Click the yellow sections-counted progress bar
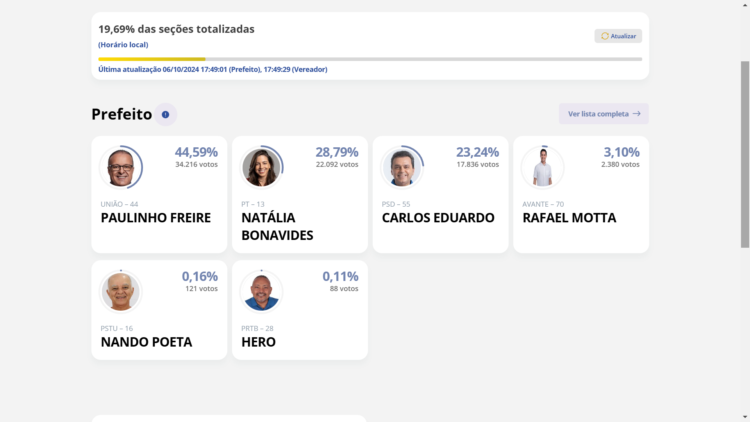 click(152, 59)
